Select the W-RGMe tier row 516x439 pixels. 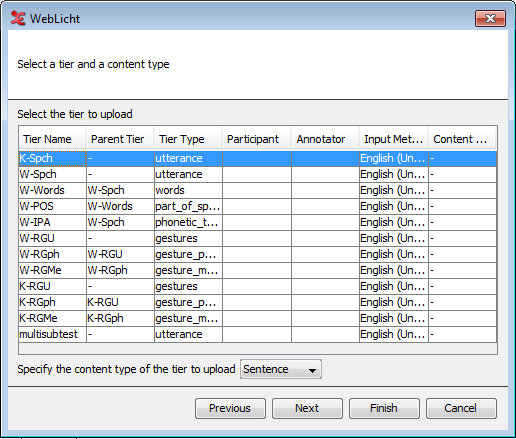258,270
